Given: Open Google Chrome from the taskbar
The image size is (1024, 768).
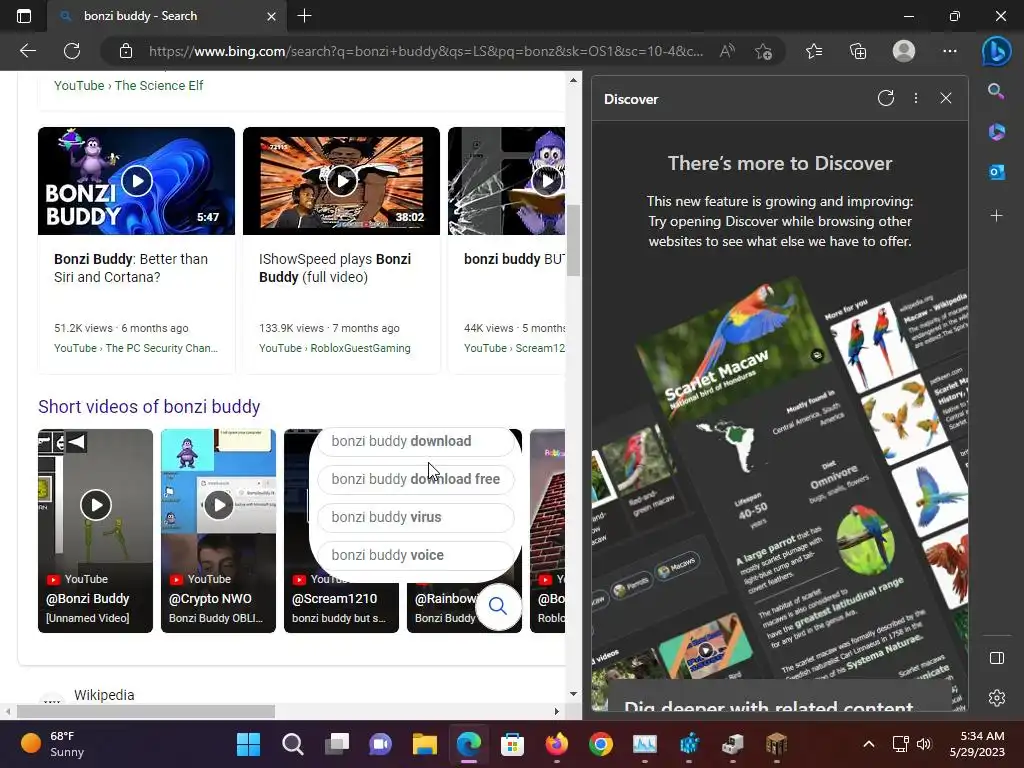Looking at the screenshot, I should (601, 744).
